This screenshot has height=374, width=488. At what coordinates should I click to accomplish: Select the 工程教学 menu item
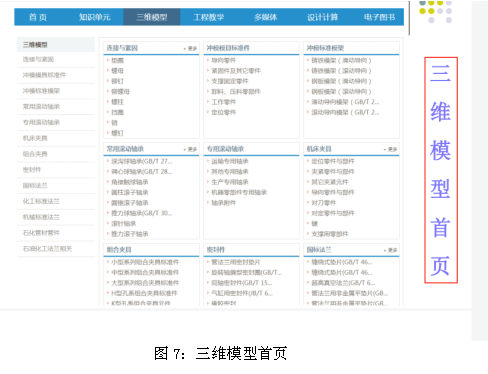coord(209,17)
